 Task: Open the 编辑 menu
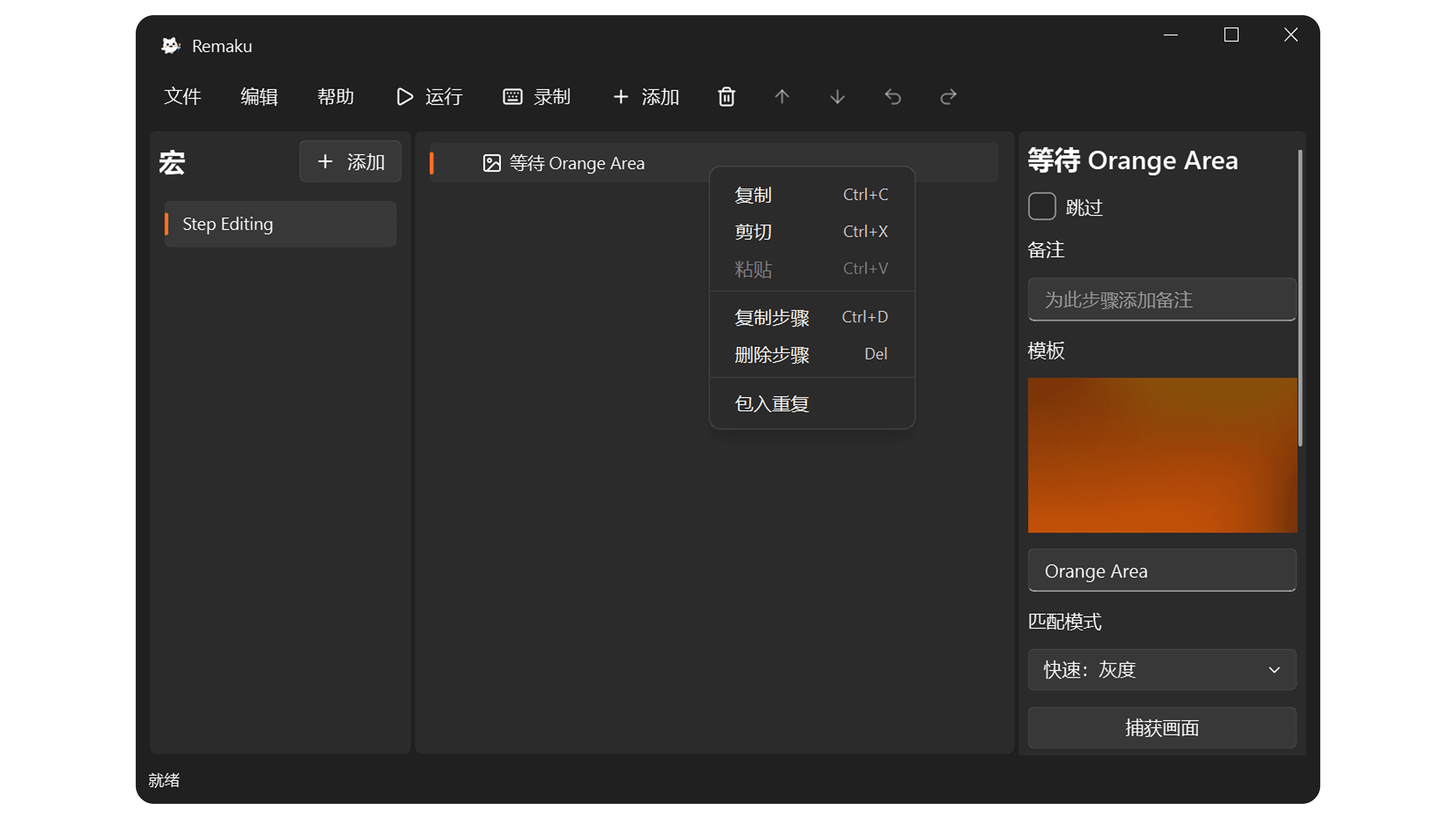click(259, 97)
